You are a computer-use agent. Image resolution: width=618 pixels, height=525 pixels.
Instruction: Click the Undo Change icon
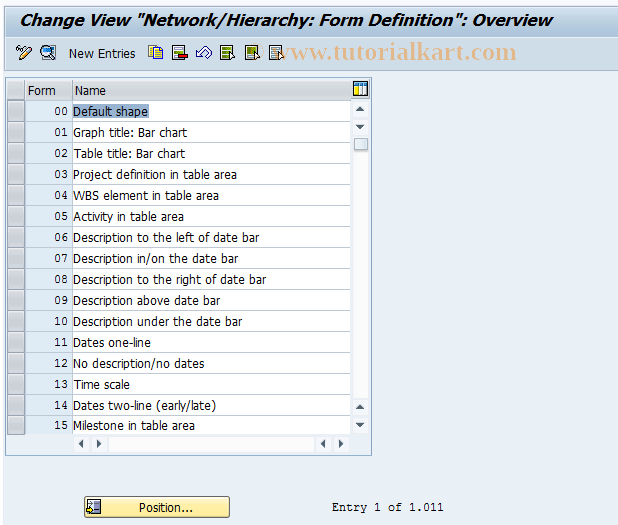(204, 52)
